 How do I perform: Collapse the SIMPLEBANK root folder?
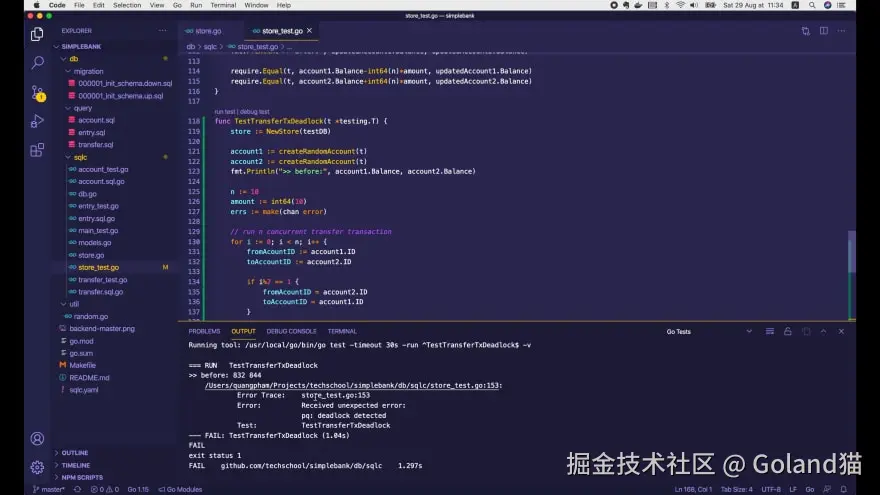pyautogui.click(x=56, y=47)
